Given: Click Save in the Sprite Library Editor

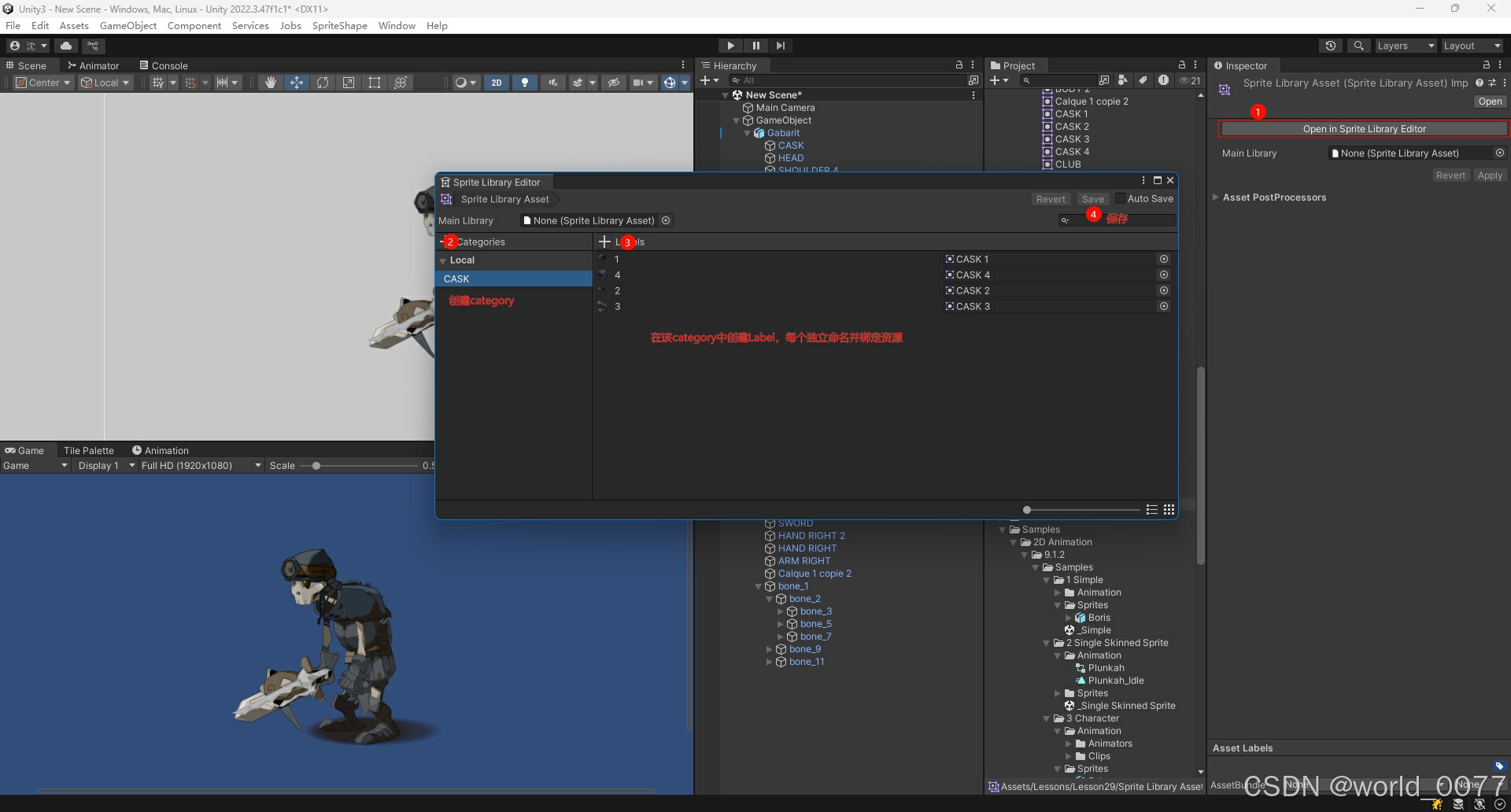Looking at the screenshot, I should 1092,198.
